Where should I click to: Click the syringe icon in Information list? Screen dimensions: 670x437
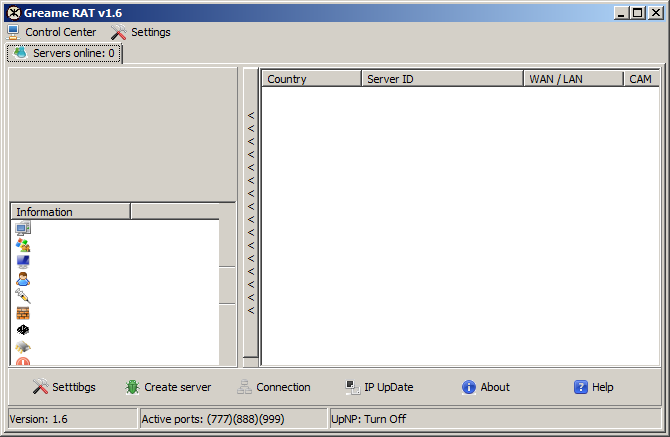[x=23, y=296]
